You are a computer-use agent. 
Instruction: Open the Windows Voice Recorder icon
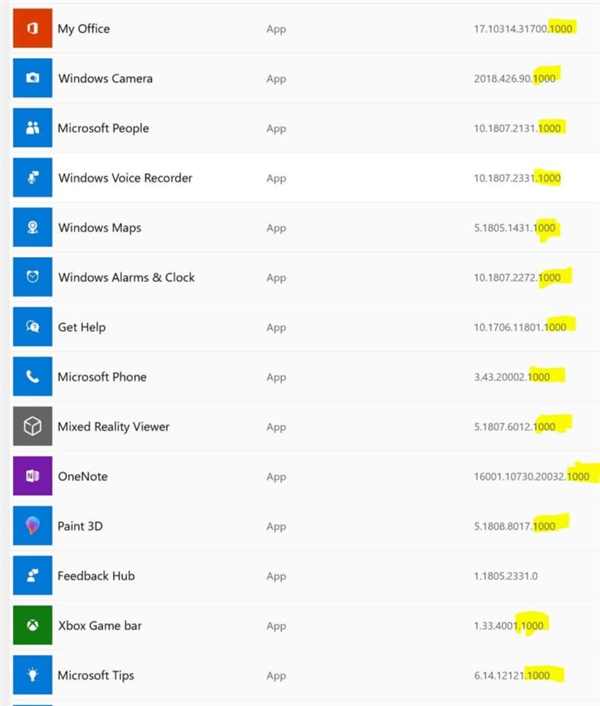click(x=32, y=178)
